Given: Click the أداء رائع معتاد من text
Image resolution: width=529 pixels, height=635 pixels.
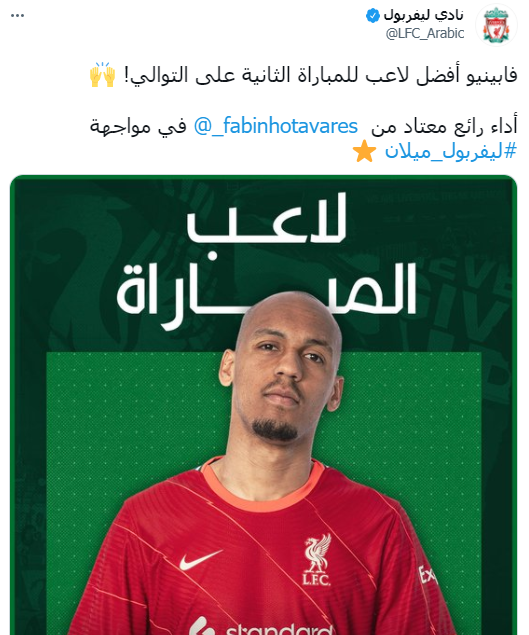Looking at the screenshot, I should pyautogui.click(x=444, y=127).
